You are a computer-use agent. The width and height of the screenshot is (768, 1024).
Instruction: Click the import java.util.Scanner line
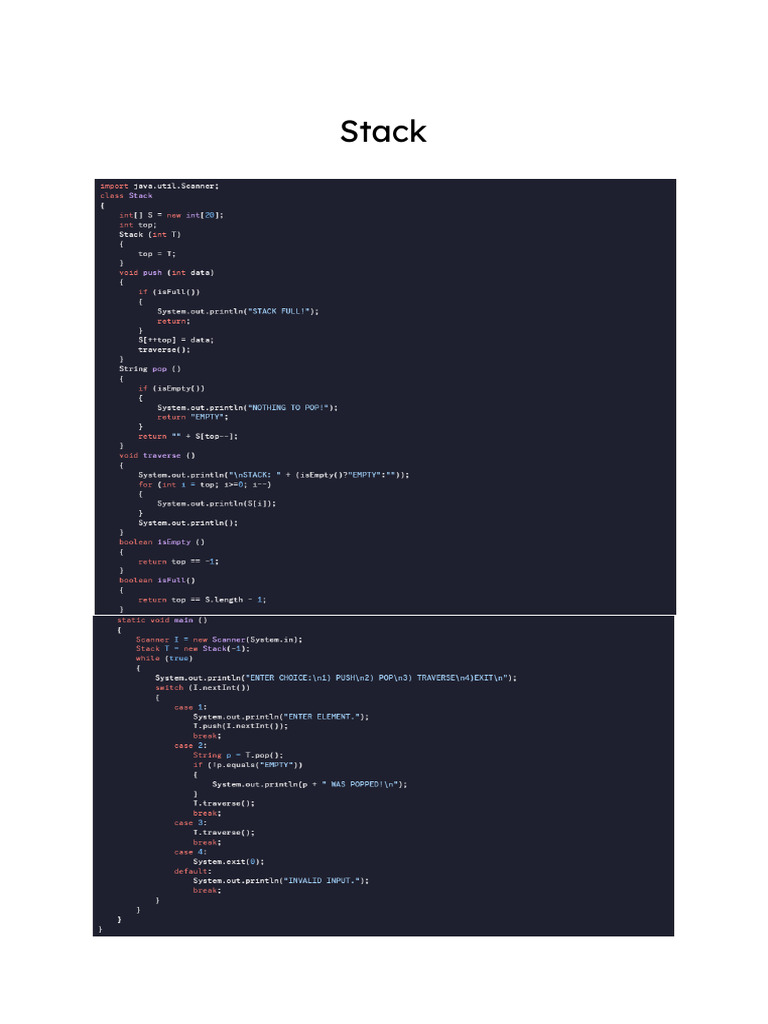159,186
